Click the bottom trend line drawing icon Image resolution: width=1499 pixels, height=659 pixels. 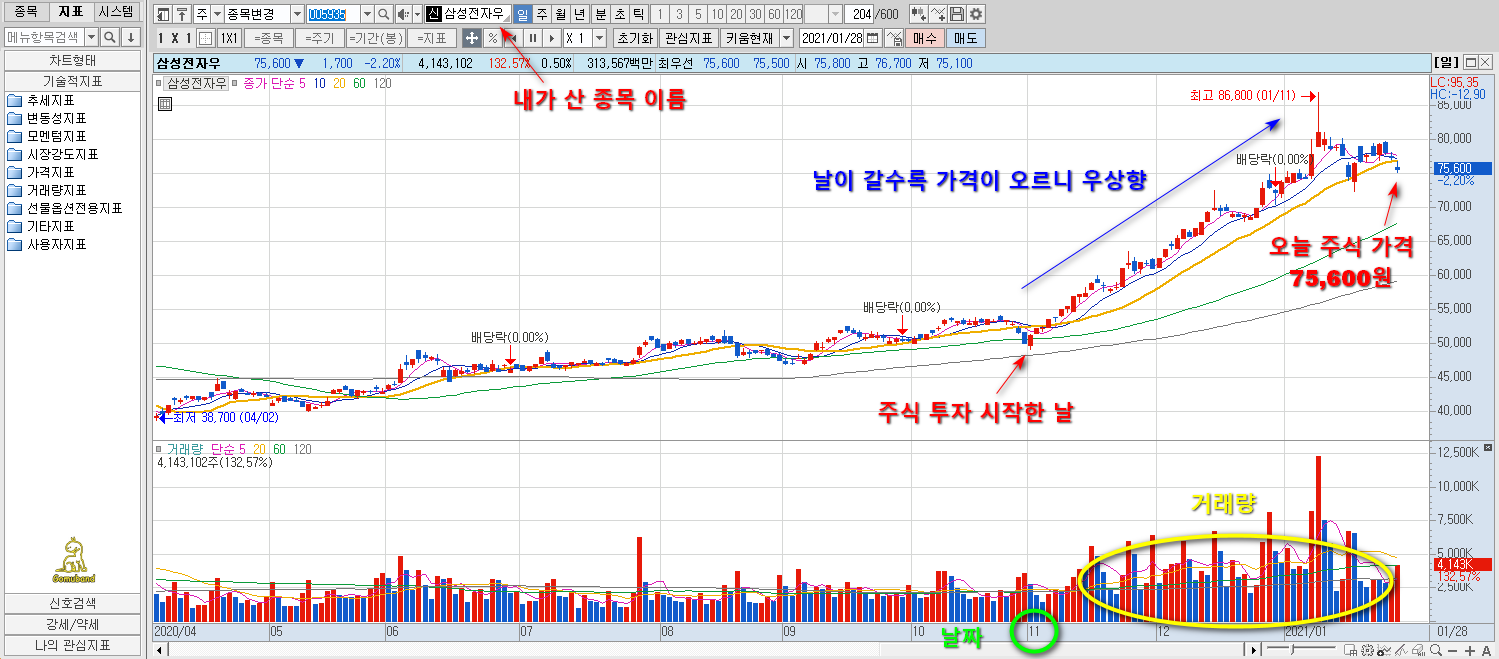[1401, 650]
